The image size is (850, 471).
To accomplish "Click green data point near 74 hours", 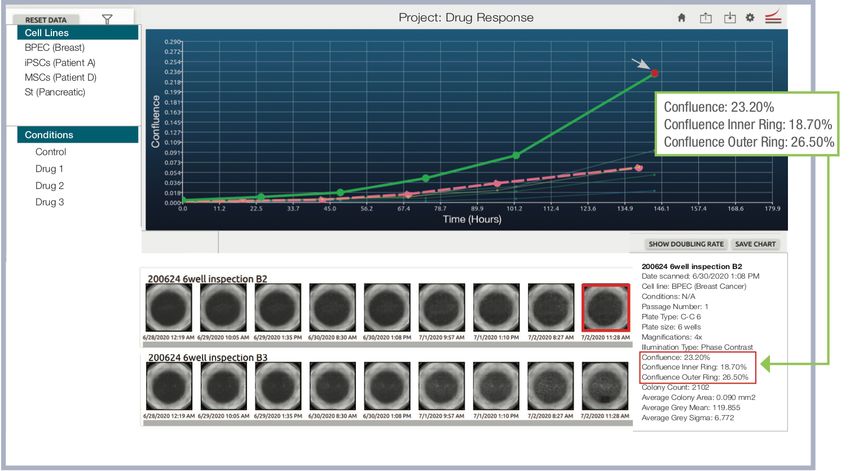I will tap(426, 178).
